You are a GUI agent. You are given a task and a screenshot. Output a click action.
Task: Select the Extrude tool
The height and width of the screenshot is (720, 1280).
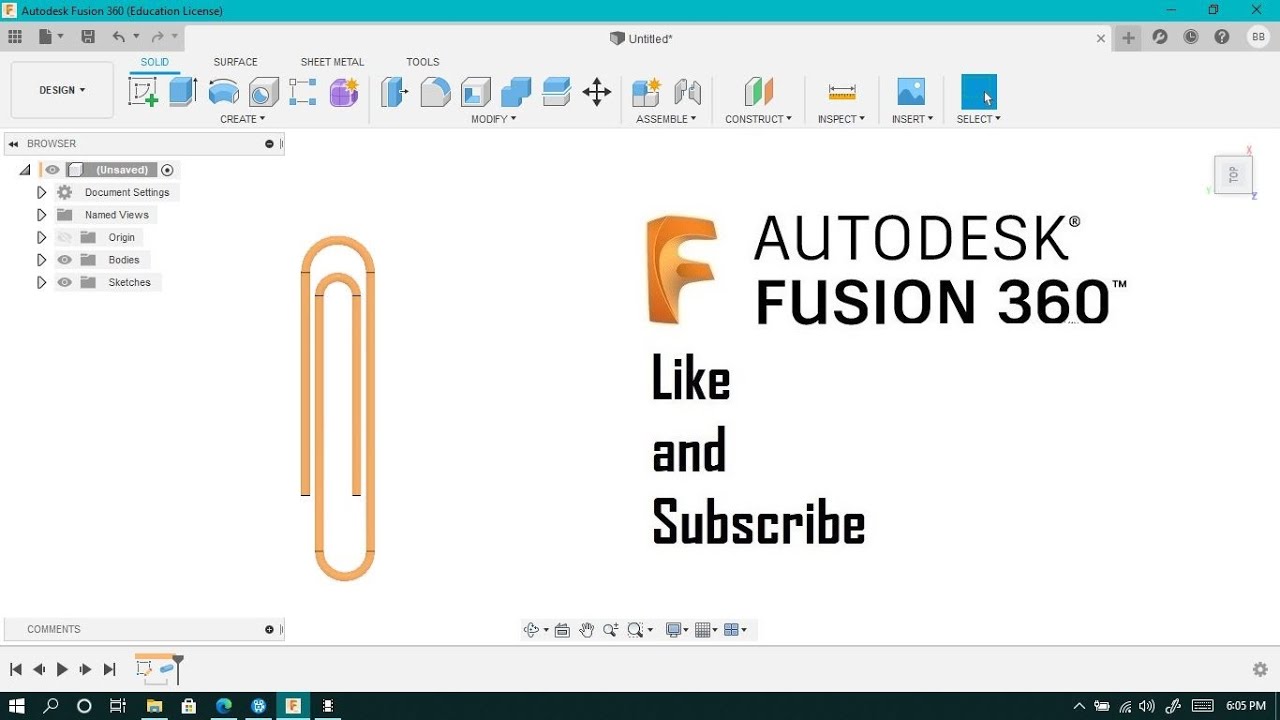tap(183, 92)
